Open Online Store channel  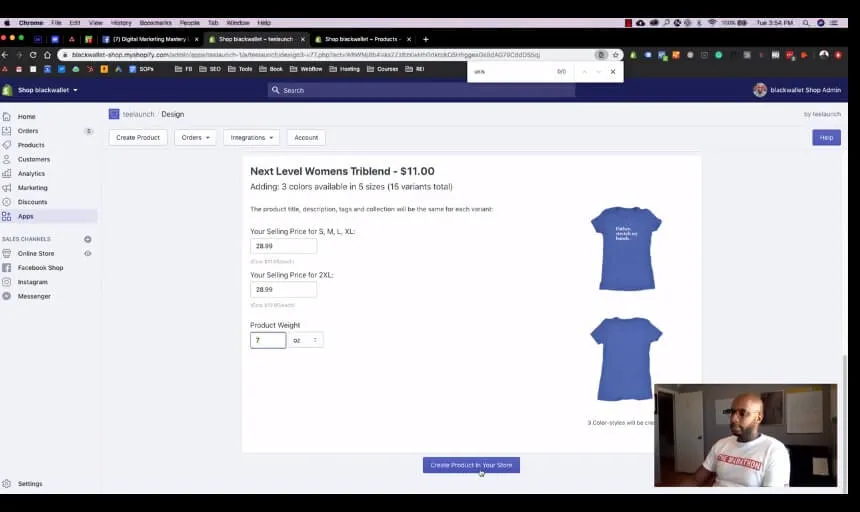[x=36, y=253]
